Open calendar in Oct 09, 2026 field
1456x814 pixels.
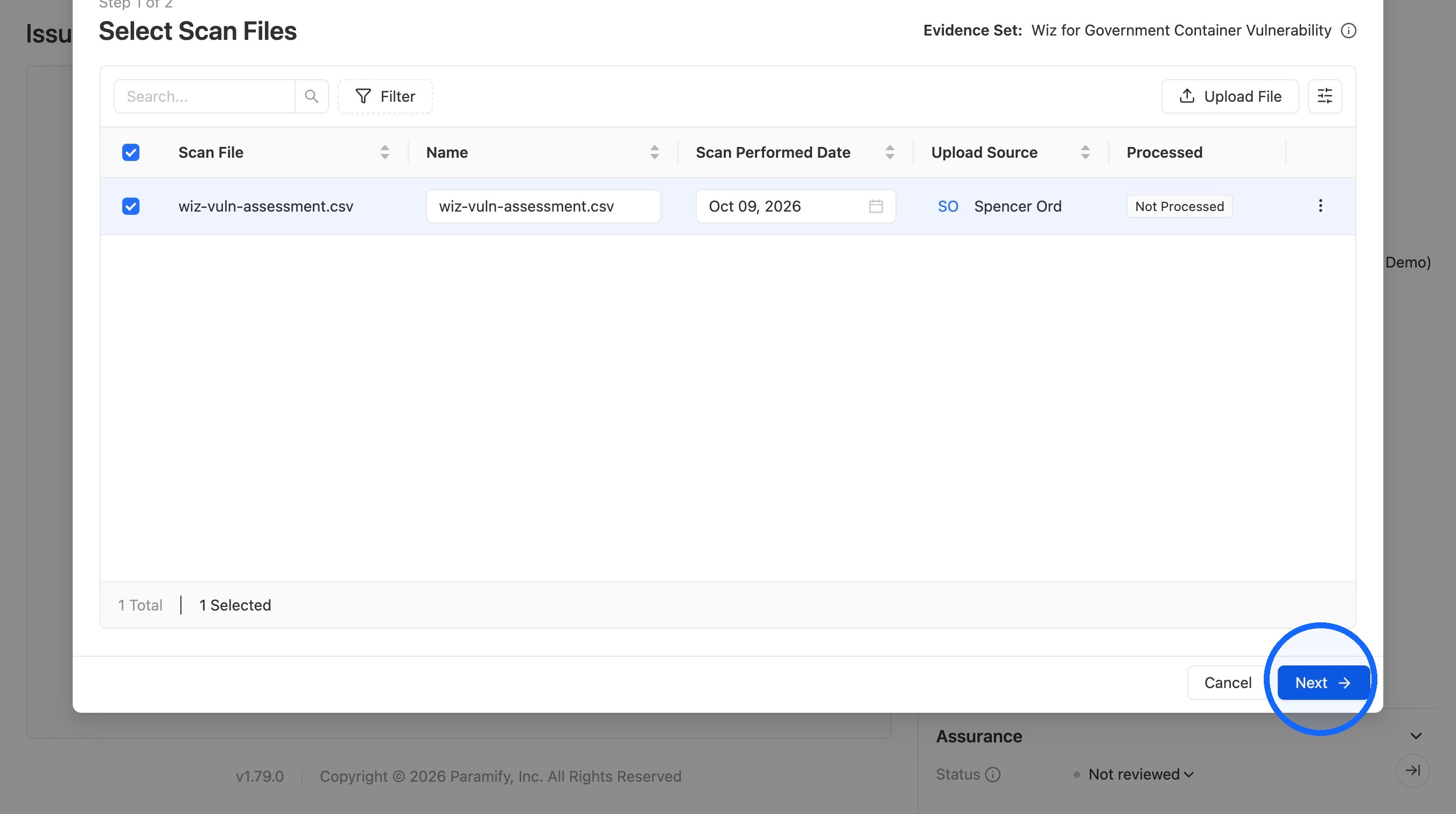tap(876, 206)
